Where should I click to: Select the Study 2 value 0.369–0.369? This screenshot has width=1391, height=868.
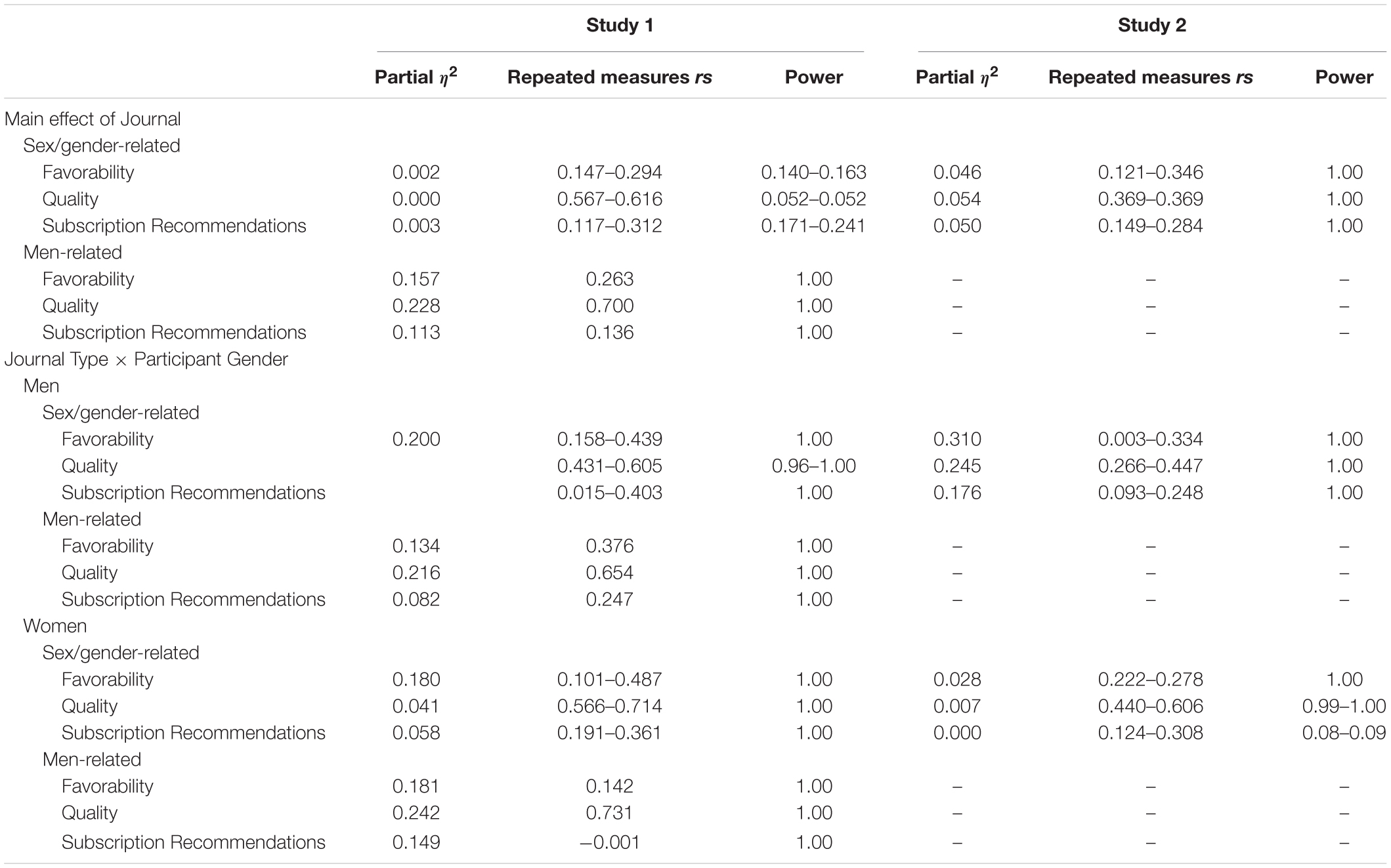pos(1150,199)
